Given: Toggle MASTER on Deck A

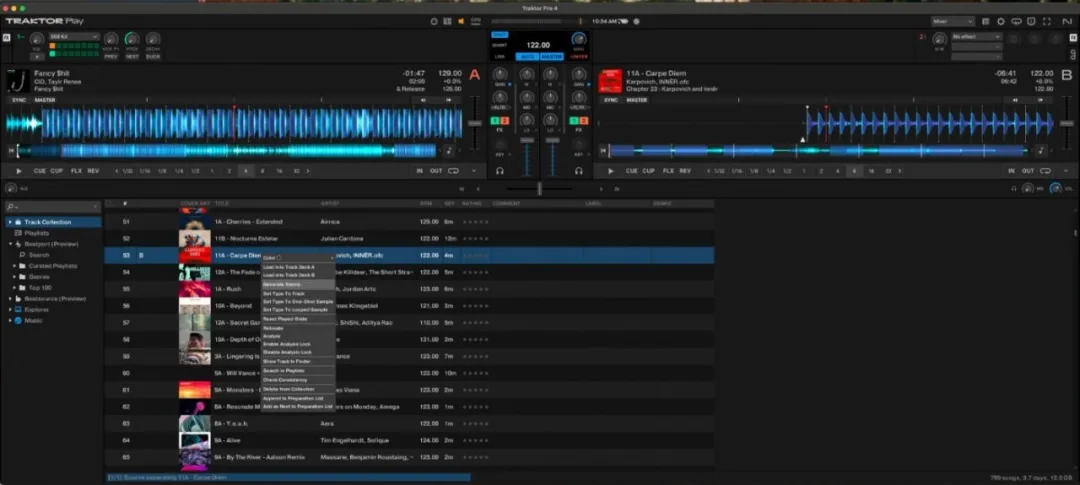Looking at the screenshot, I should [45, 100].
